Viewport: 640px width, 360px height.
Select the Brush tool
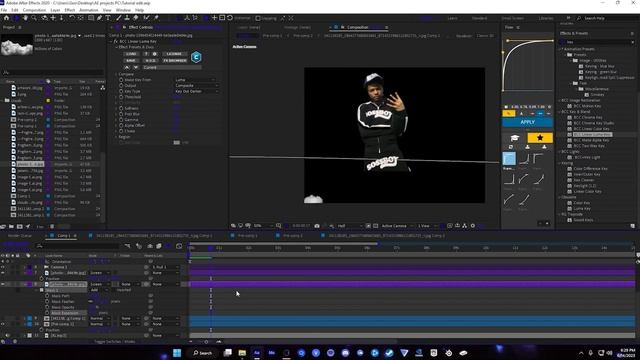pos(119,18)
